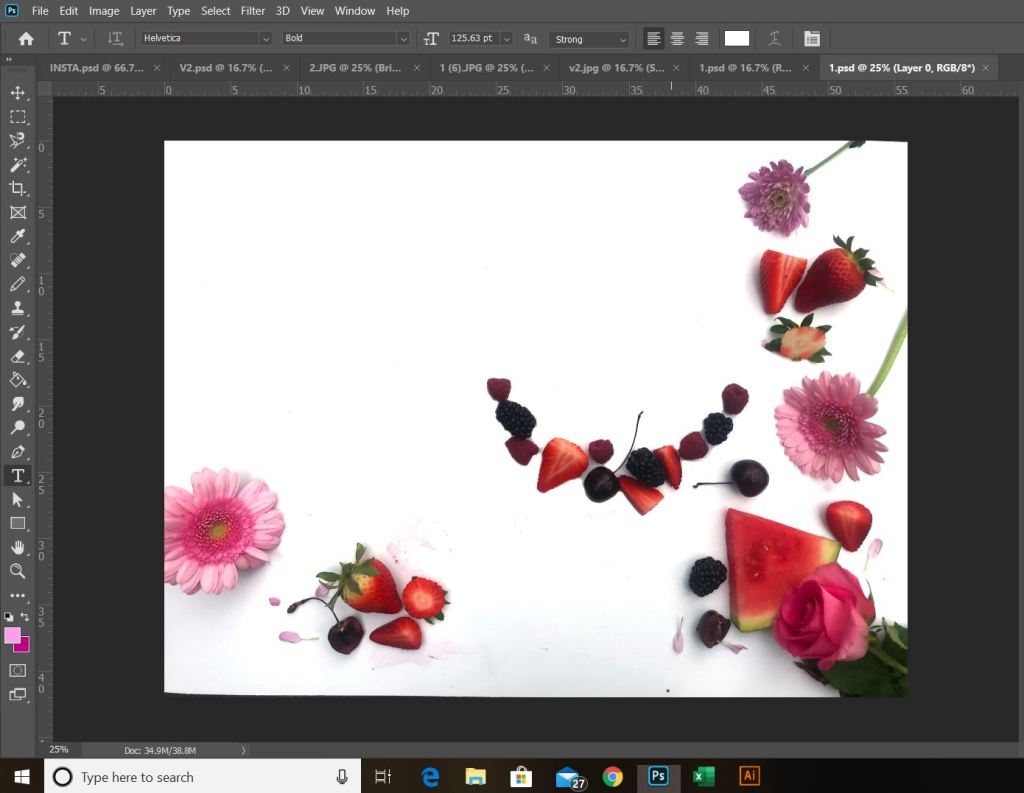Select the Move tool
Viewport: 1024px width, 793px height.
click(x=17, y=93)
